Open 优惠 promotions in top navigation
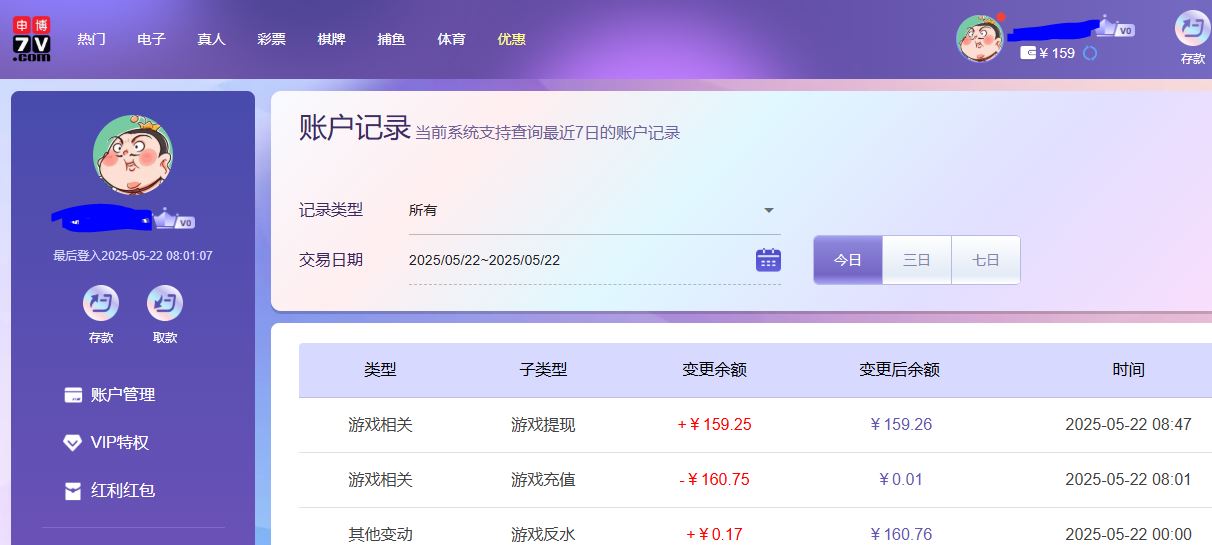The width and height of the screenshot is (1212, 545). point(511,40)
